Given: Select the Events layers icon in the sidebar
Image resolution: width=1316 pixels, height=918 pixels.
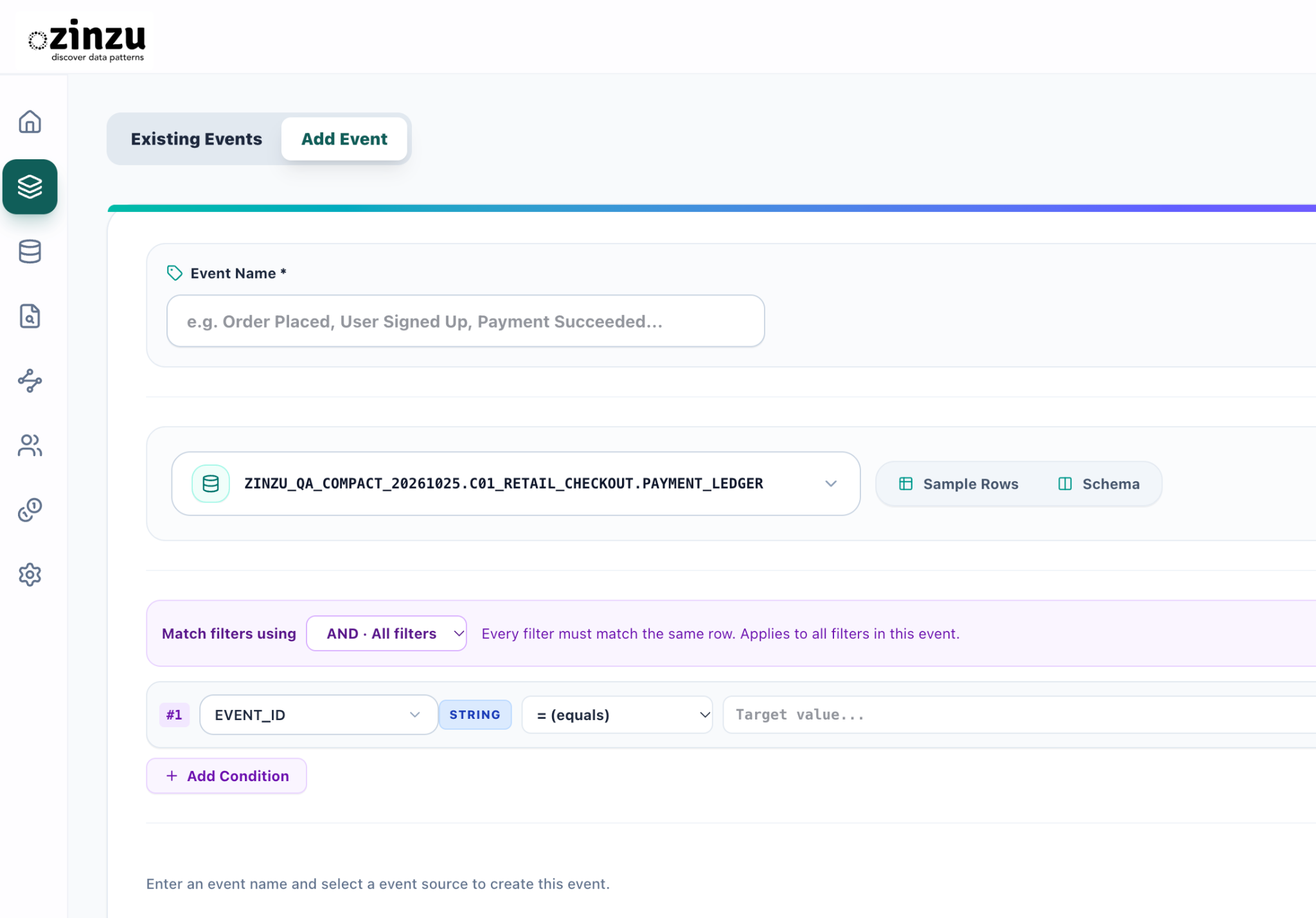Looking at the screenshot, I should pos(30,187).
